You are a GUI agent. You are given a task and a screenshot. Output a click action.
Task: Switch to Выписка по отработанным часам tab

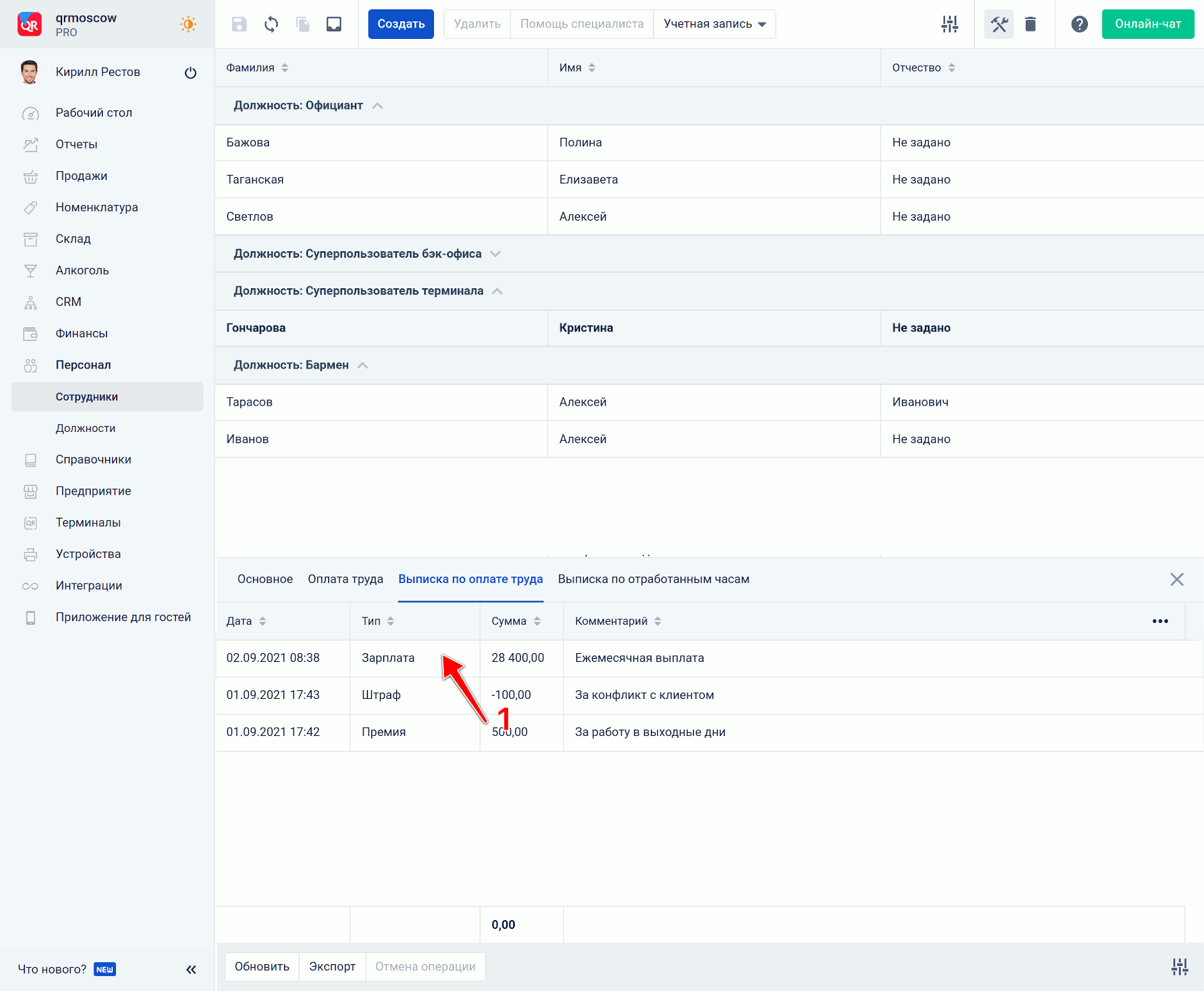(x=653, y=579)
